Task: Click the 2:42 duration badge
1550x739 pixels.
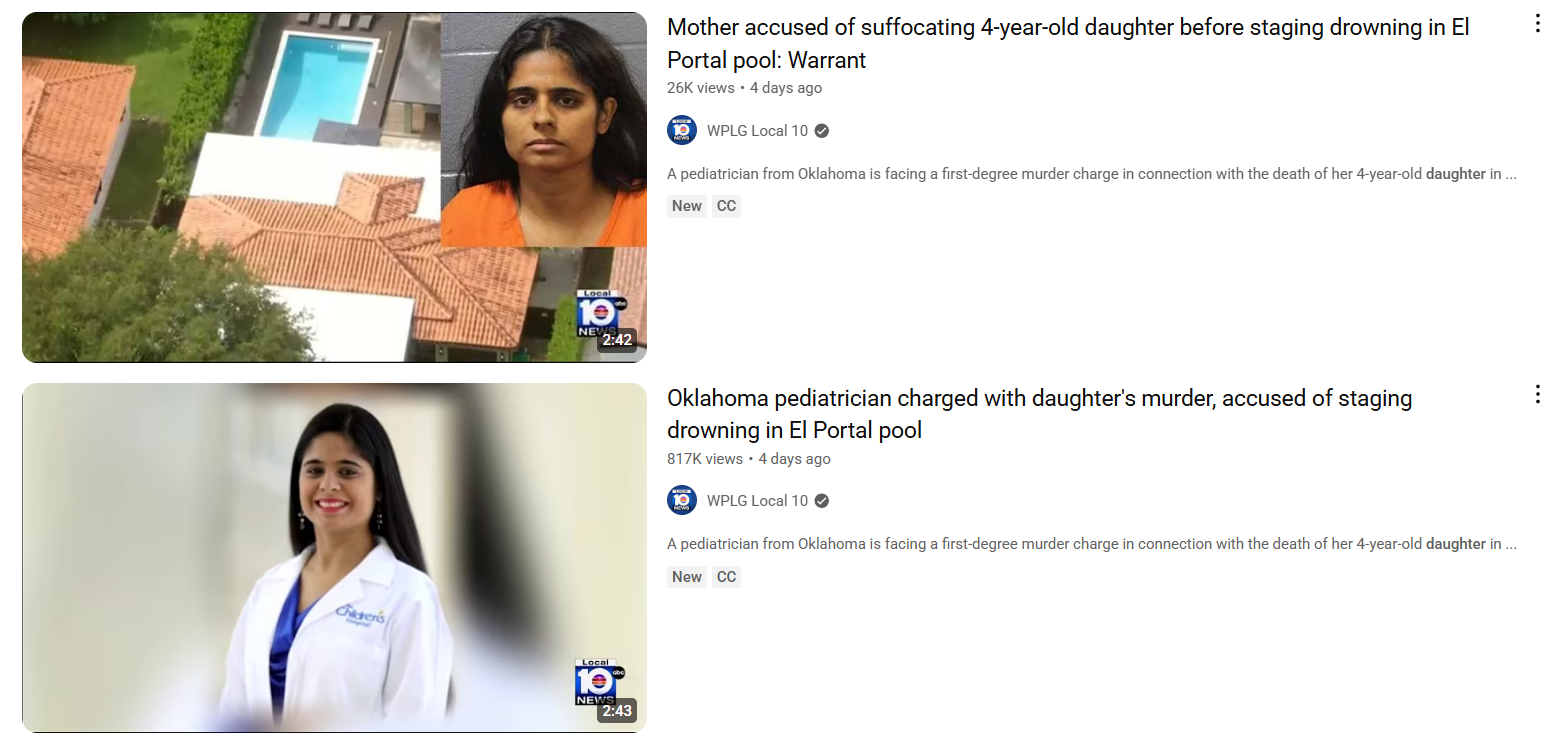Action: (617, 340)
